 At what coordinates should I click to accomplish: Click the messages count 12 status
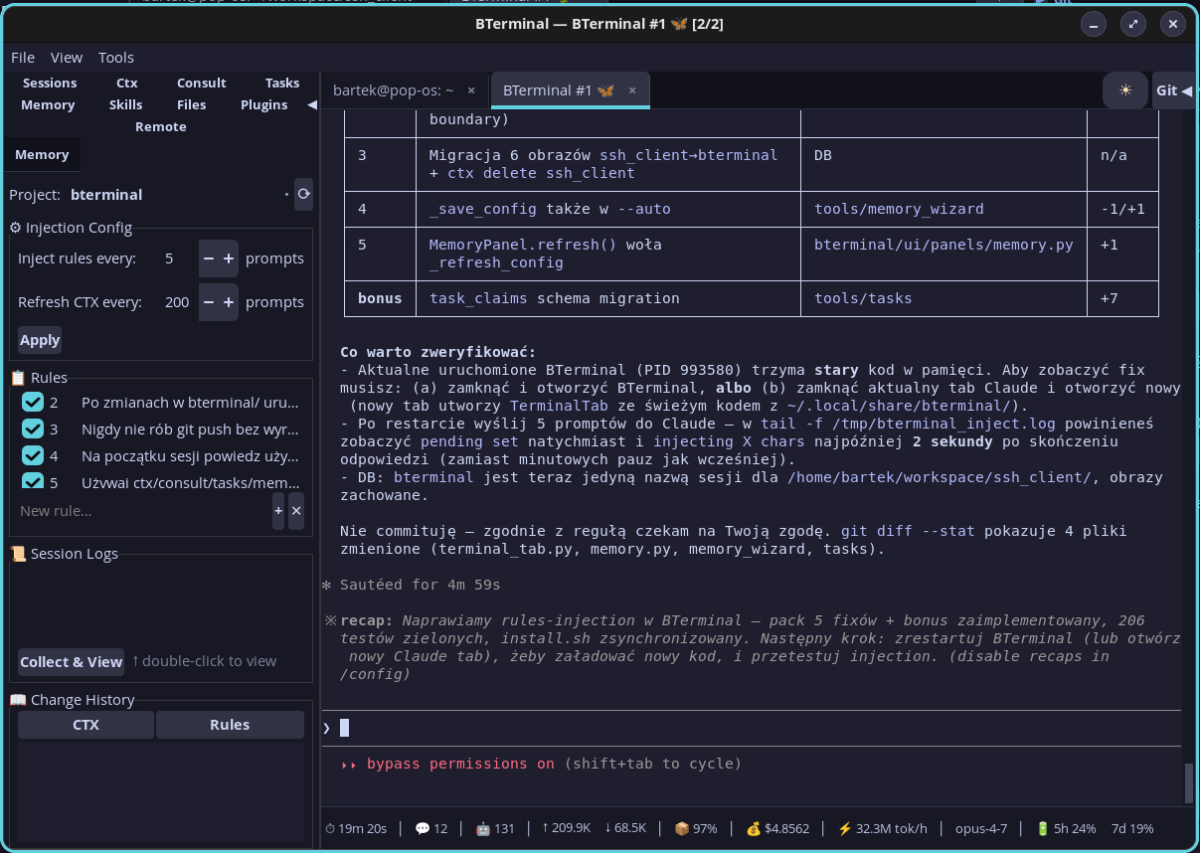(x=431, y=829)
